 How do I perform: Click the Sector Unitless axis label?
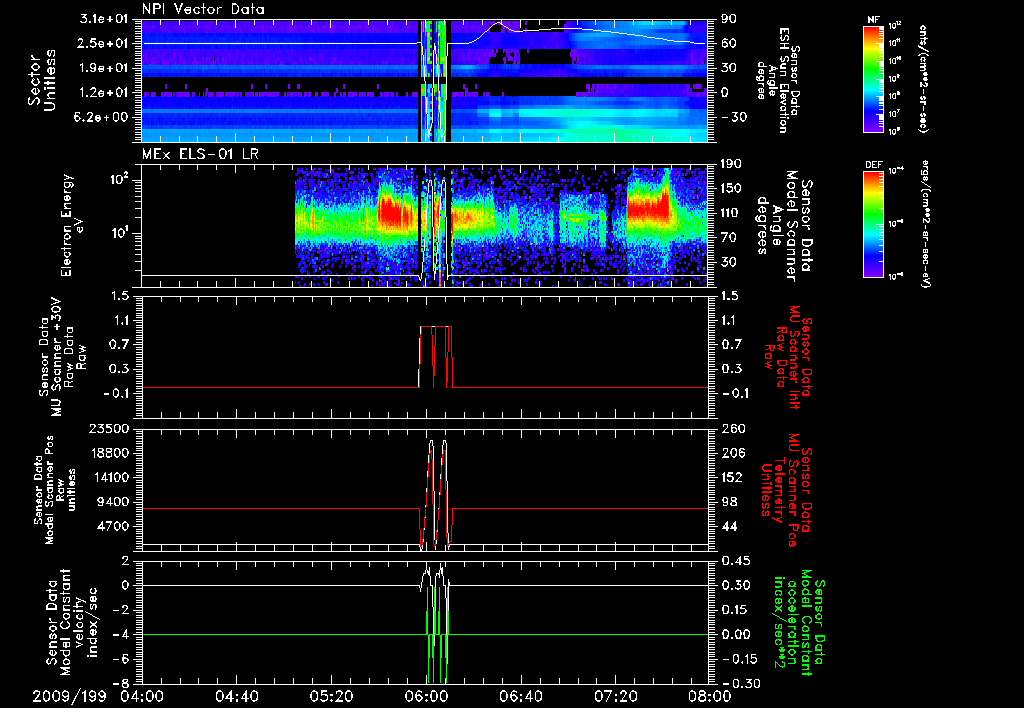tap(42, 80)
